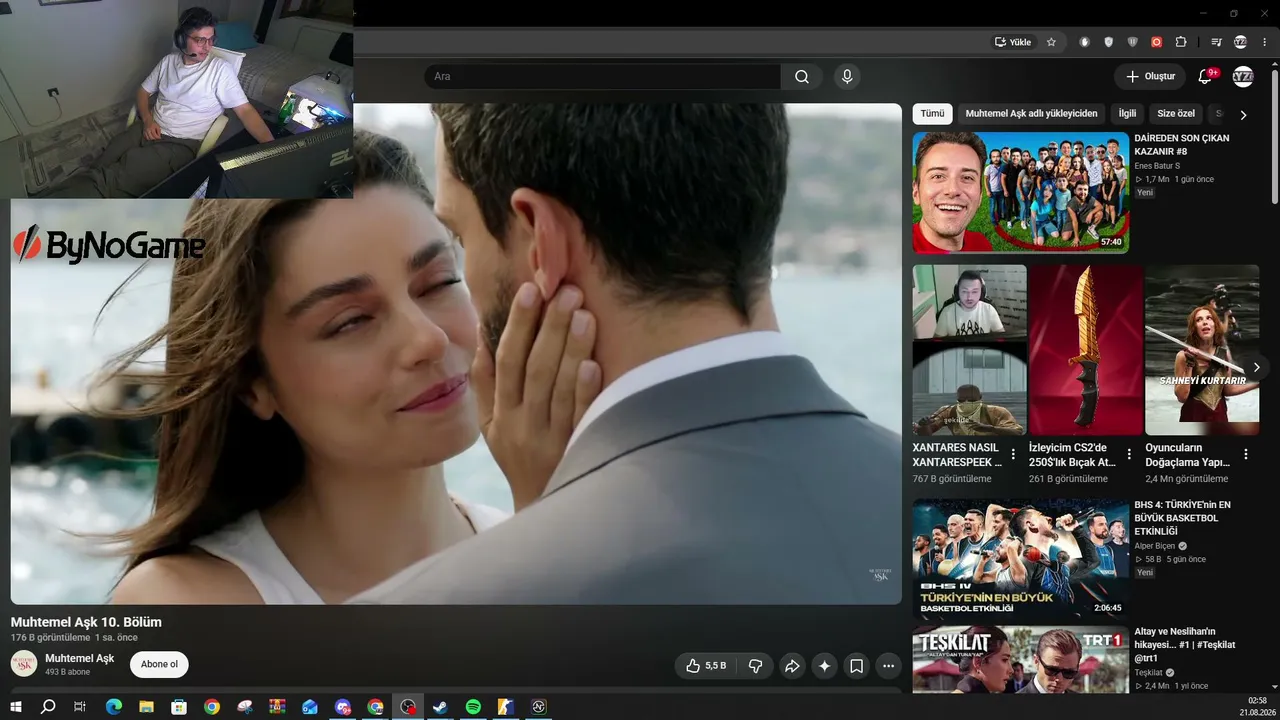
Task: Select the Muhtemel Aşk adlı yükleyiciden chip
Action: coord(1031,114)
